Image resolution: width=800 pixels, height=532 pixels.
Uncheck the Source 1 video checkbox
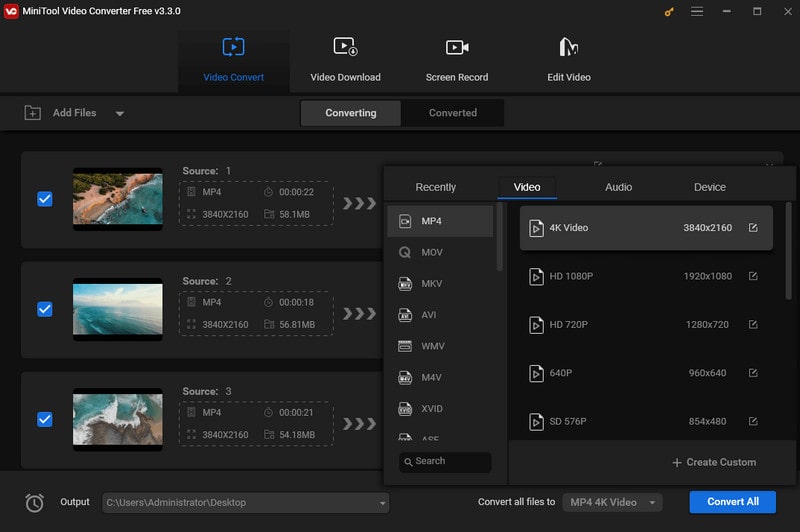pyautogui.click(x=45, y=199)
